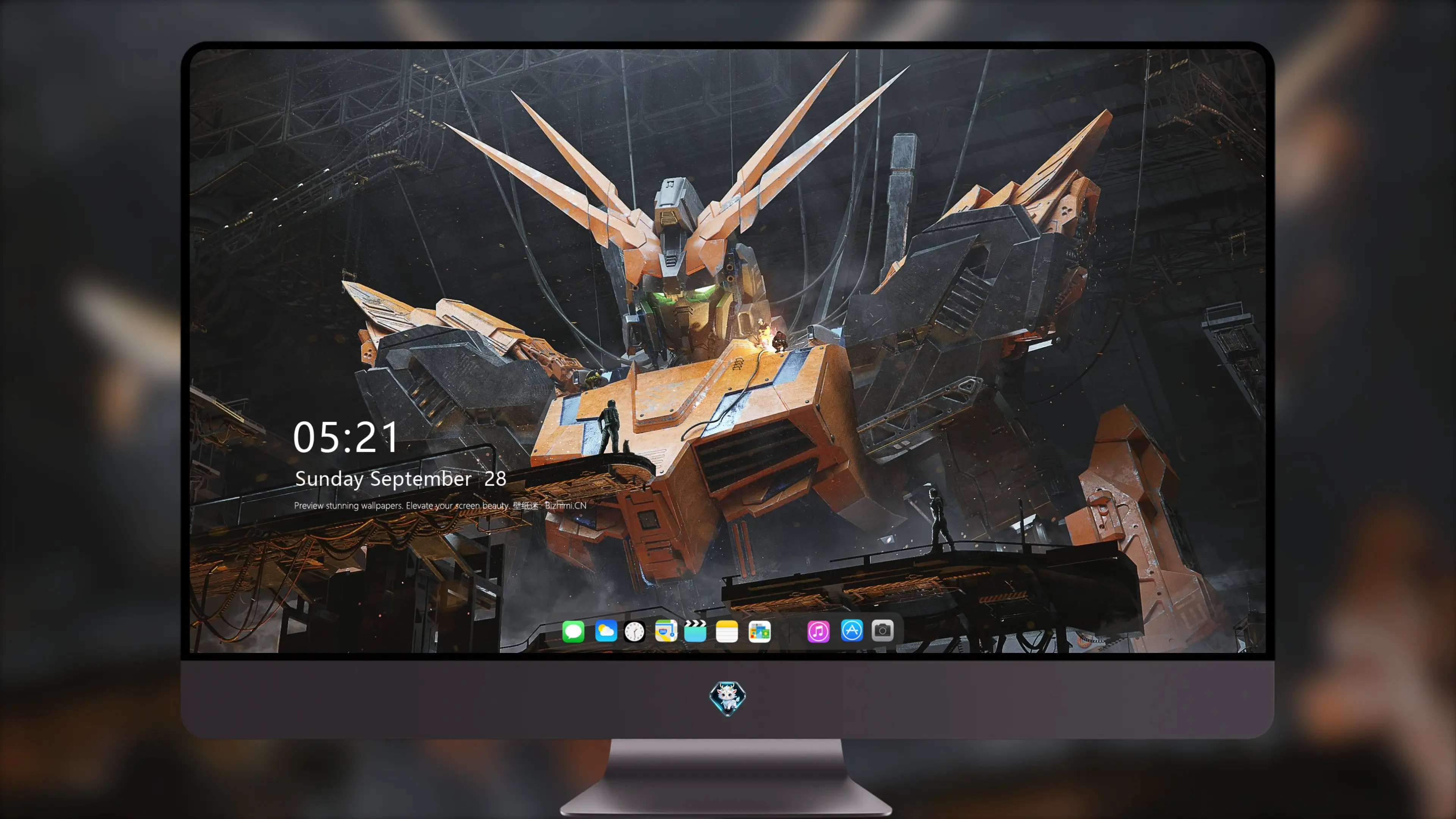Click the 05:21 clock display

point(346,437)
